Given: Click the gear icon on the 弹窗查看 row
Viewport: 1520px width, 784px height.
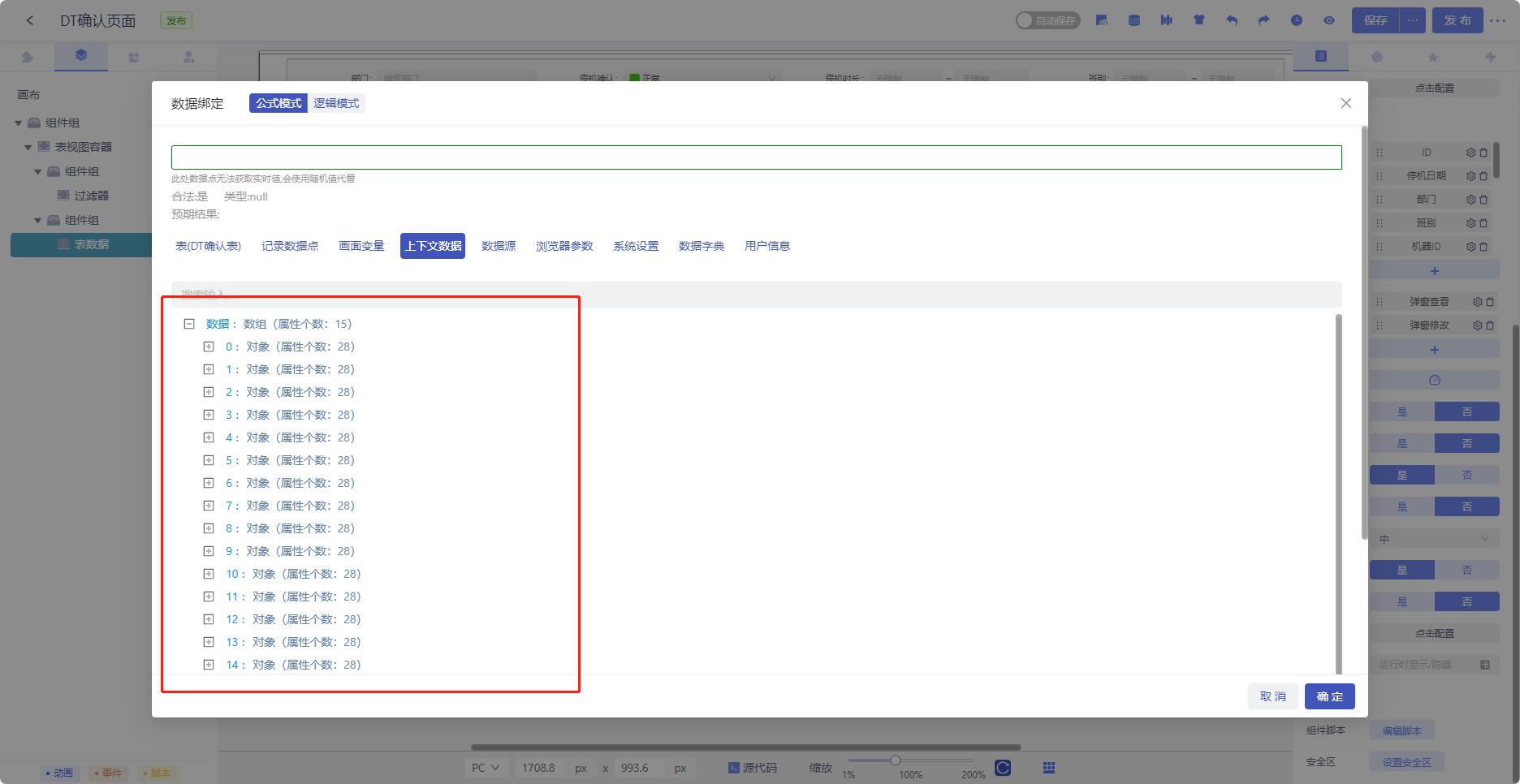Looking at the screenshot, I should (x=1477, y=302).
